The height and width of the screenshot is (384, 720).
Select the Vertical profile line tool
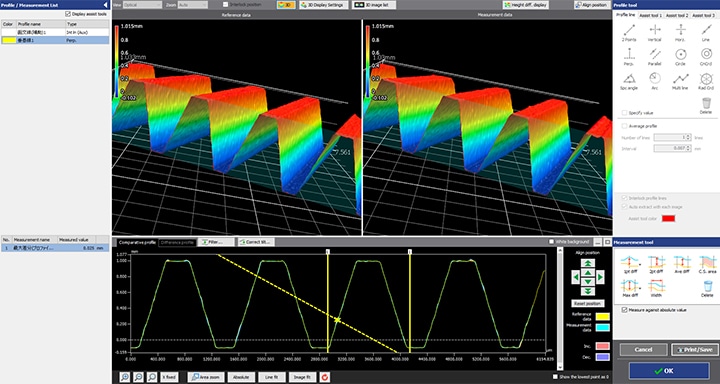point(655,33)
